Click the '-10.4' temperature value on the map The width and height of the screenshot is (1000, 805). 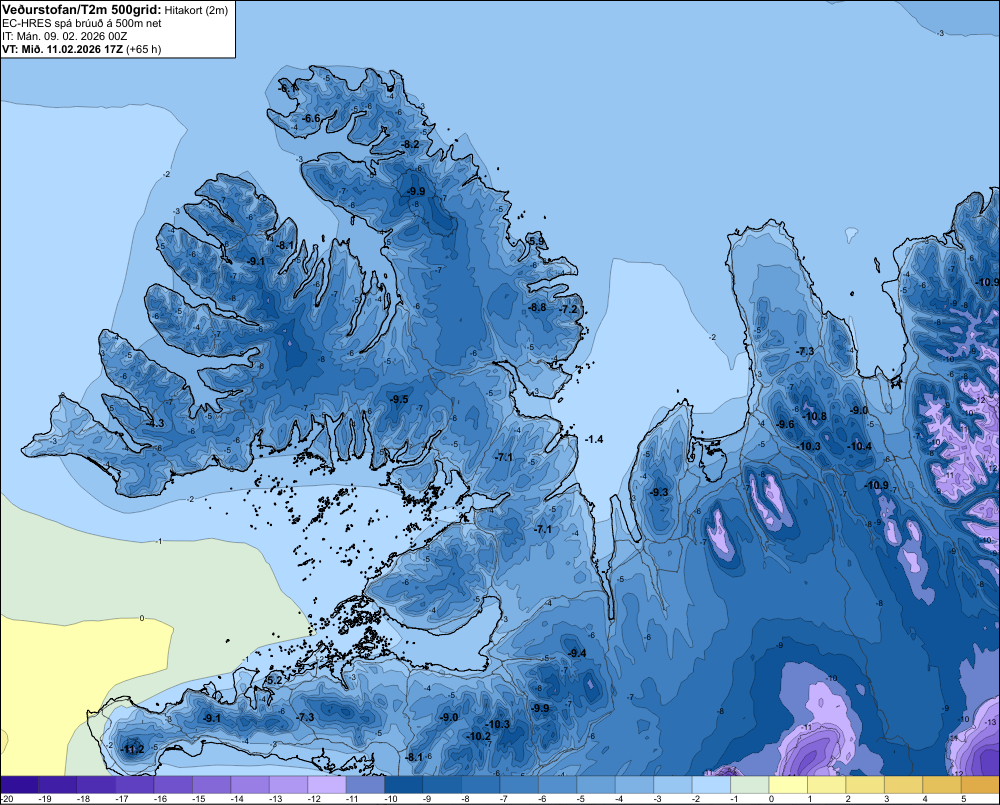[859, 447]
